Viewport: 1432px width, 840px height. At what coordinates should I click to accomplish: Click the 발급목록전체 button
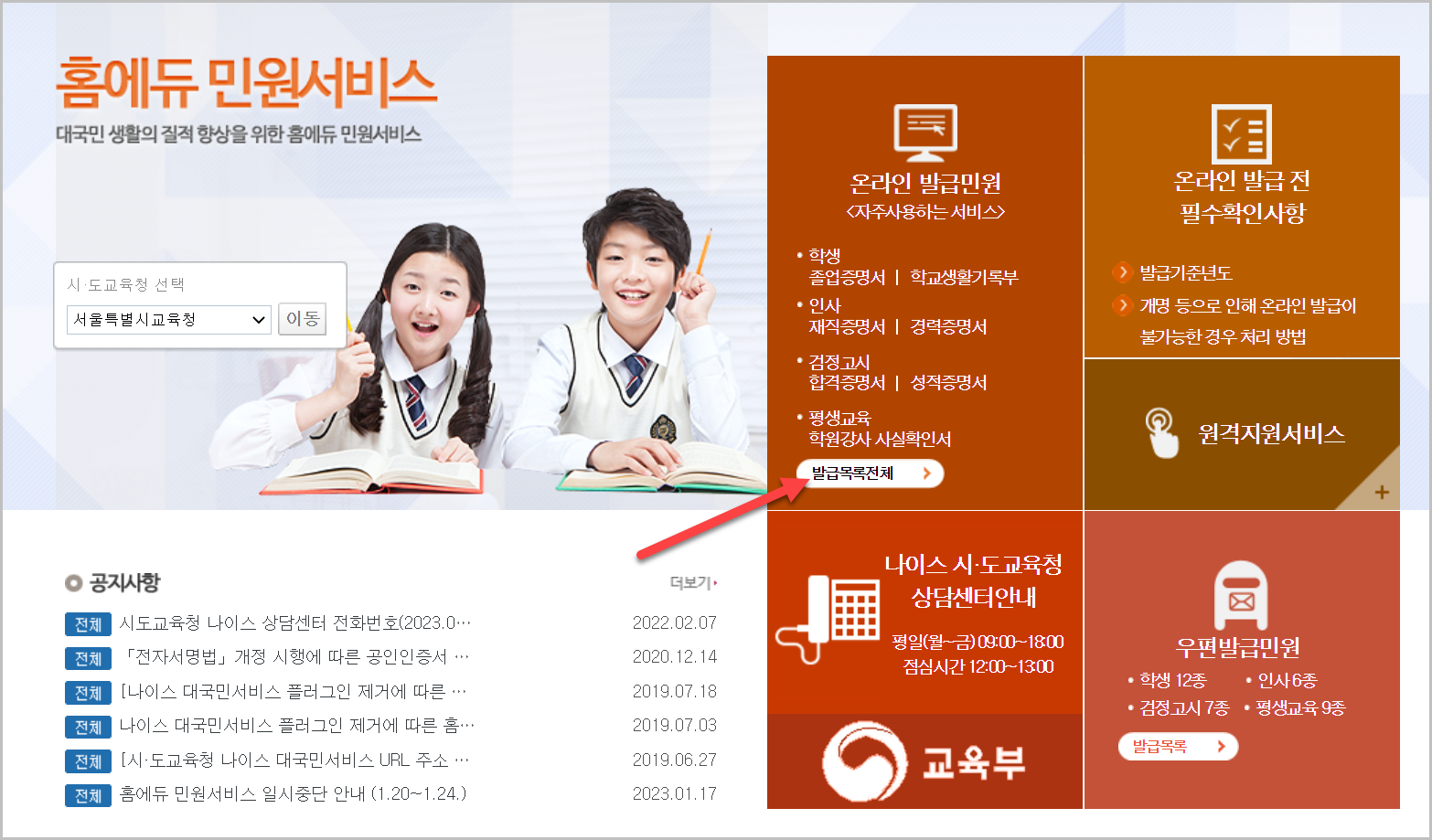point(871,473)
